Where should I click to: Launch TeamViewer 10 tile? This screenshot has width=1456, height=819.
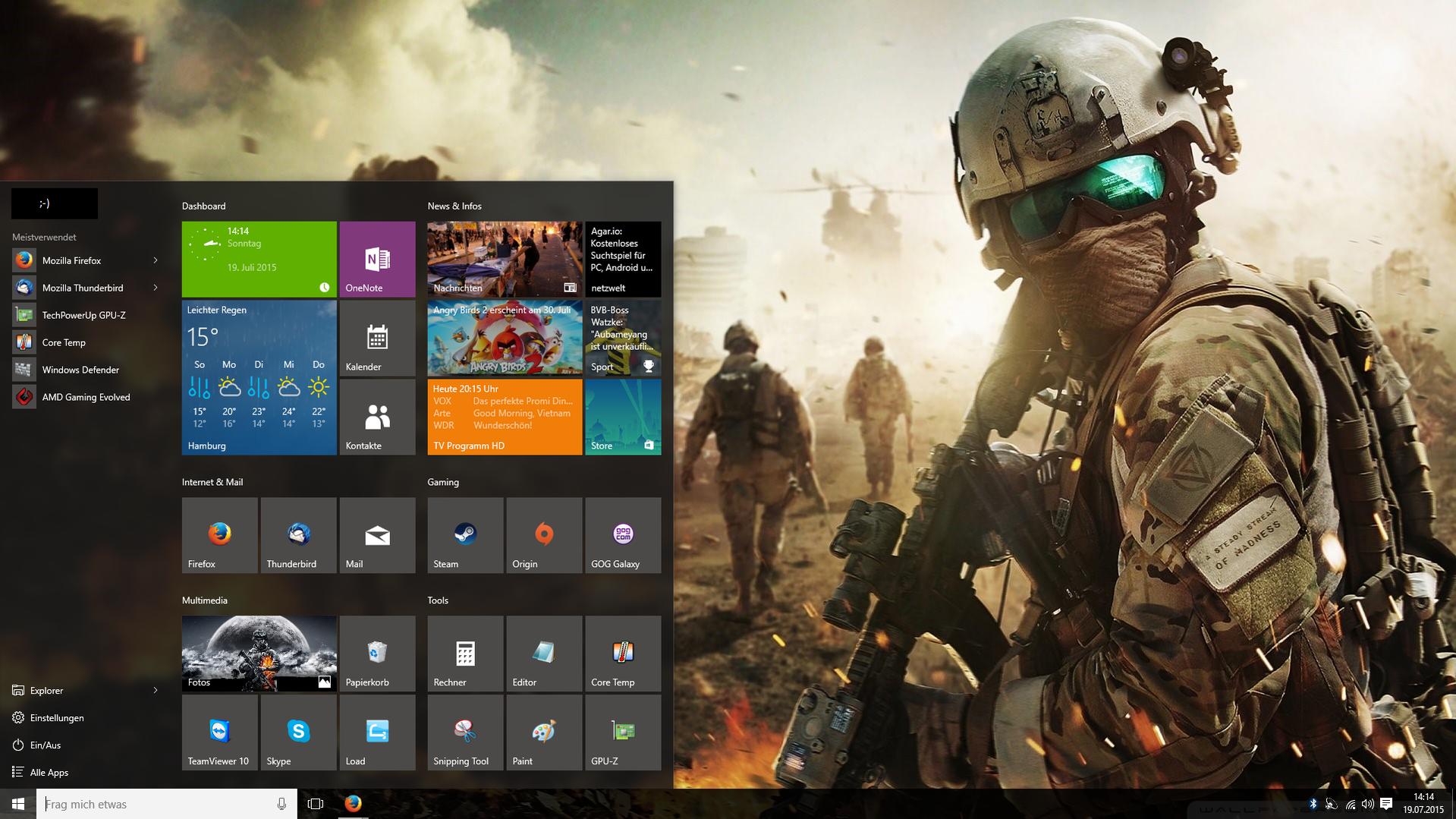tap(219, 732)
